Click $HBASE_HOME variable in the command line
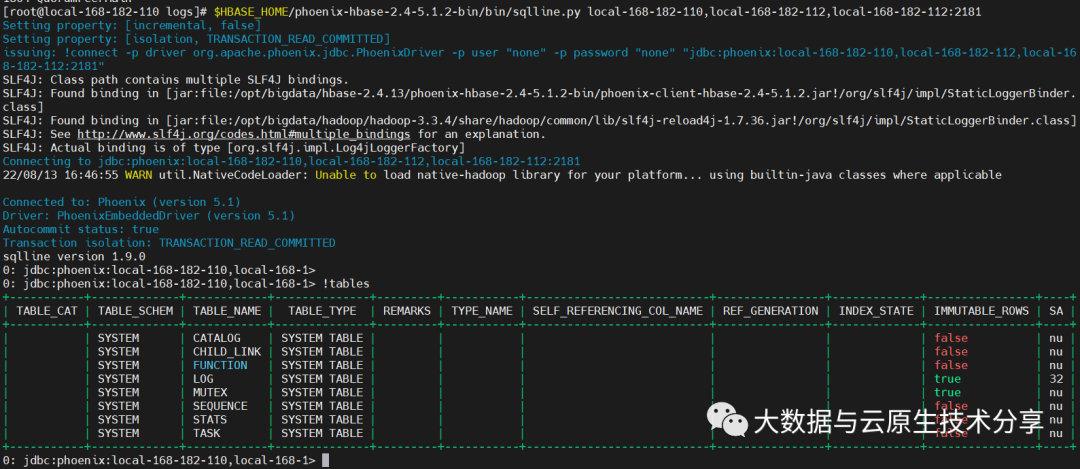The width and height of the screenshot is (1080, 469). (x=251, y=12)
